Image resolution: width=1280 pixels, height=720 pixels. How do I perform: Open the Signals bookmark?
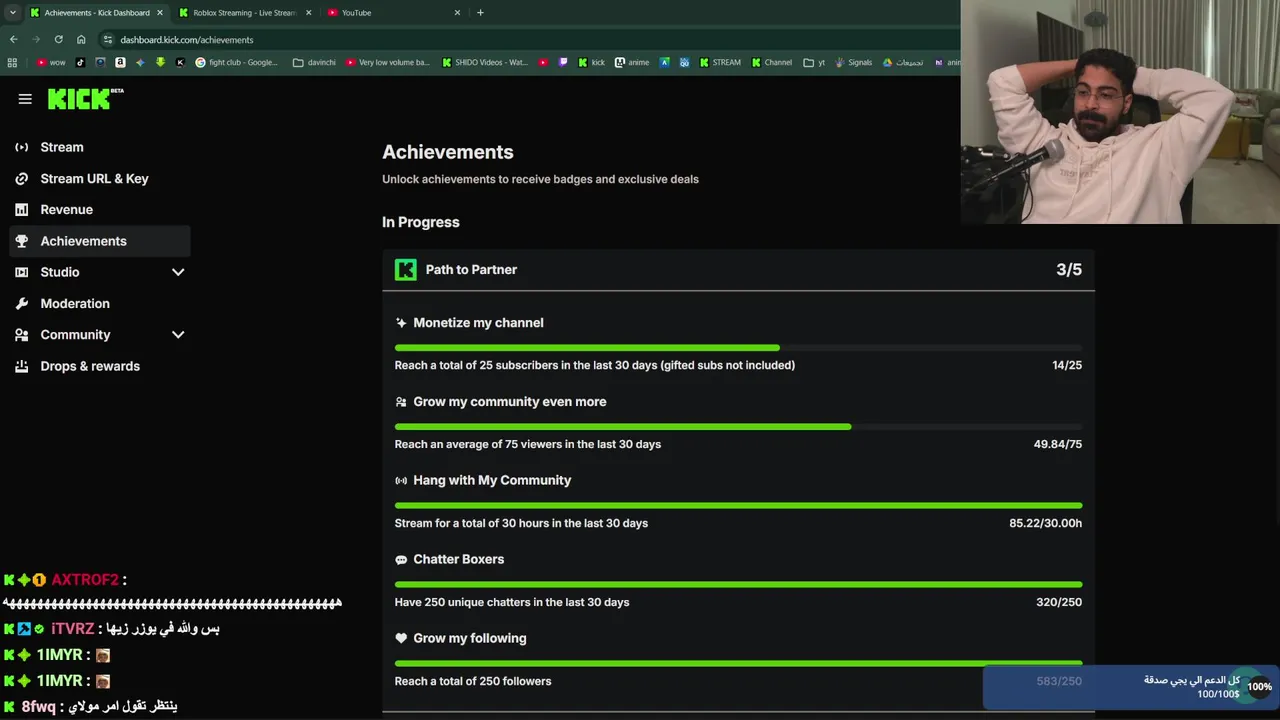853,62
